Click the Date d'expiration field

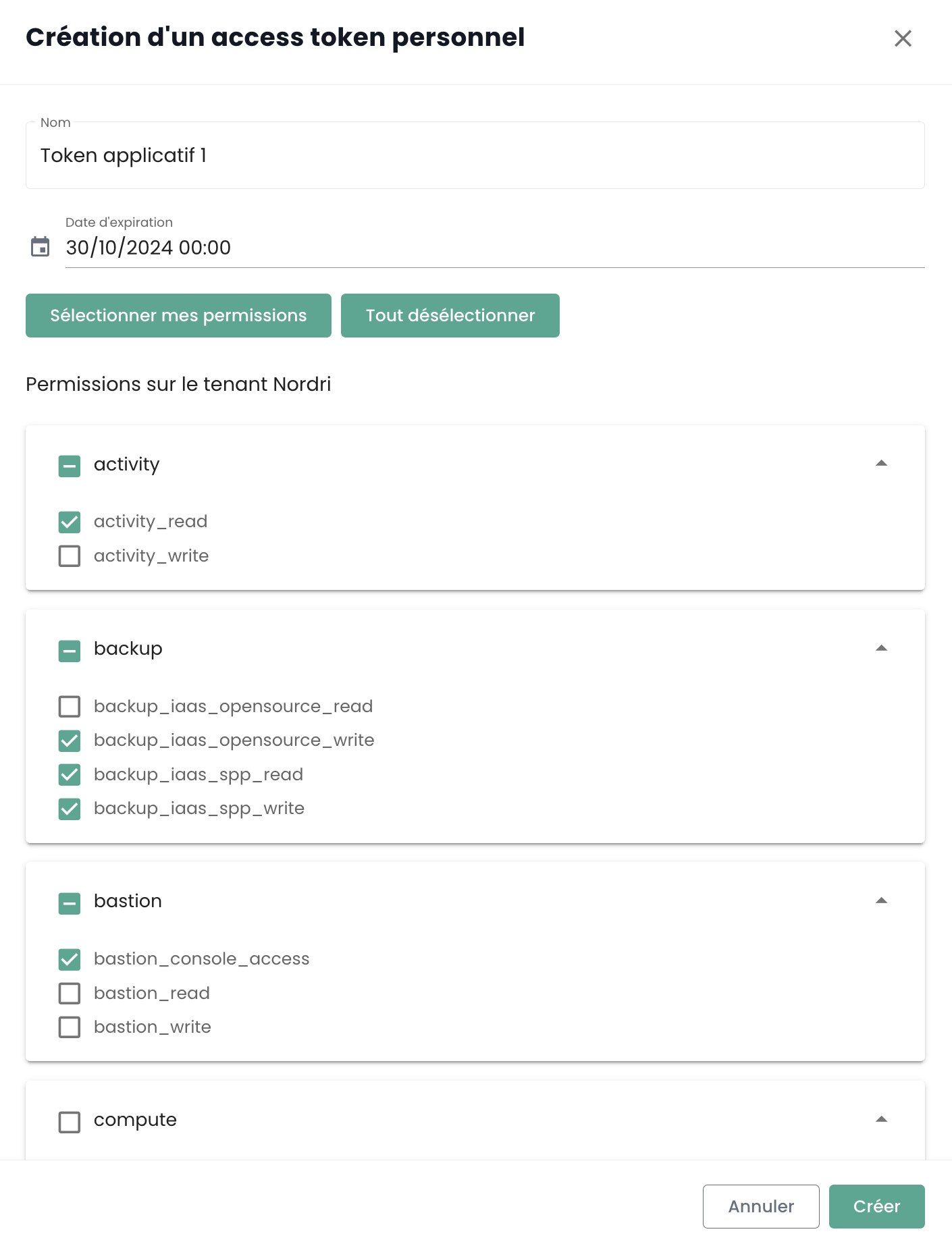point(494,248)
